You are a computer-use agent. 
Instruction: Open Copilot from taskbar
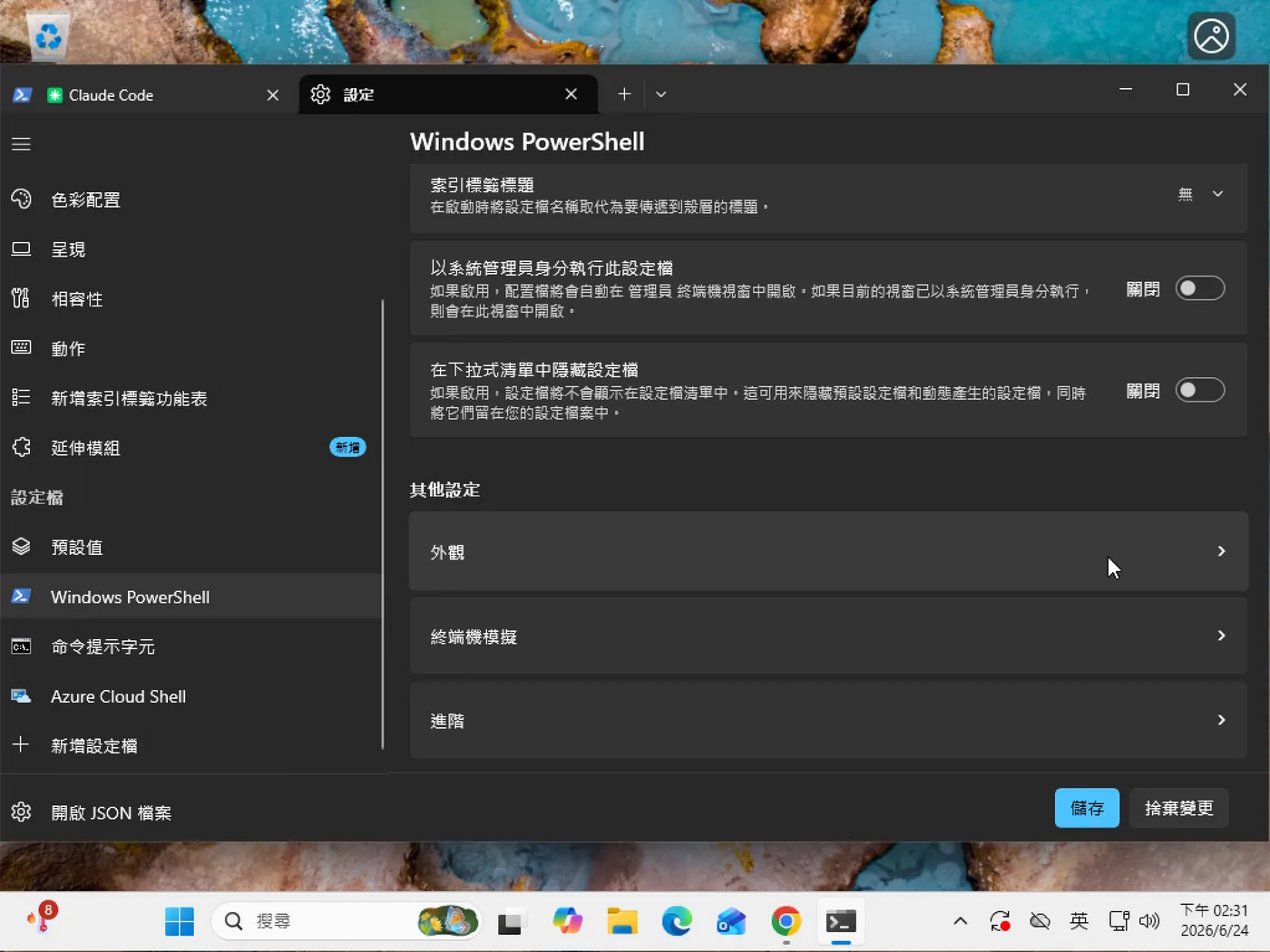[568, 921]
